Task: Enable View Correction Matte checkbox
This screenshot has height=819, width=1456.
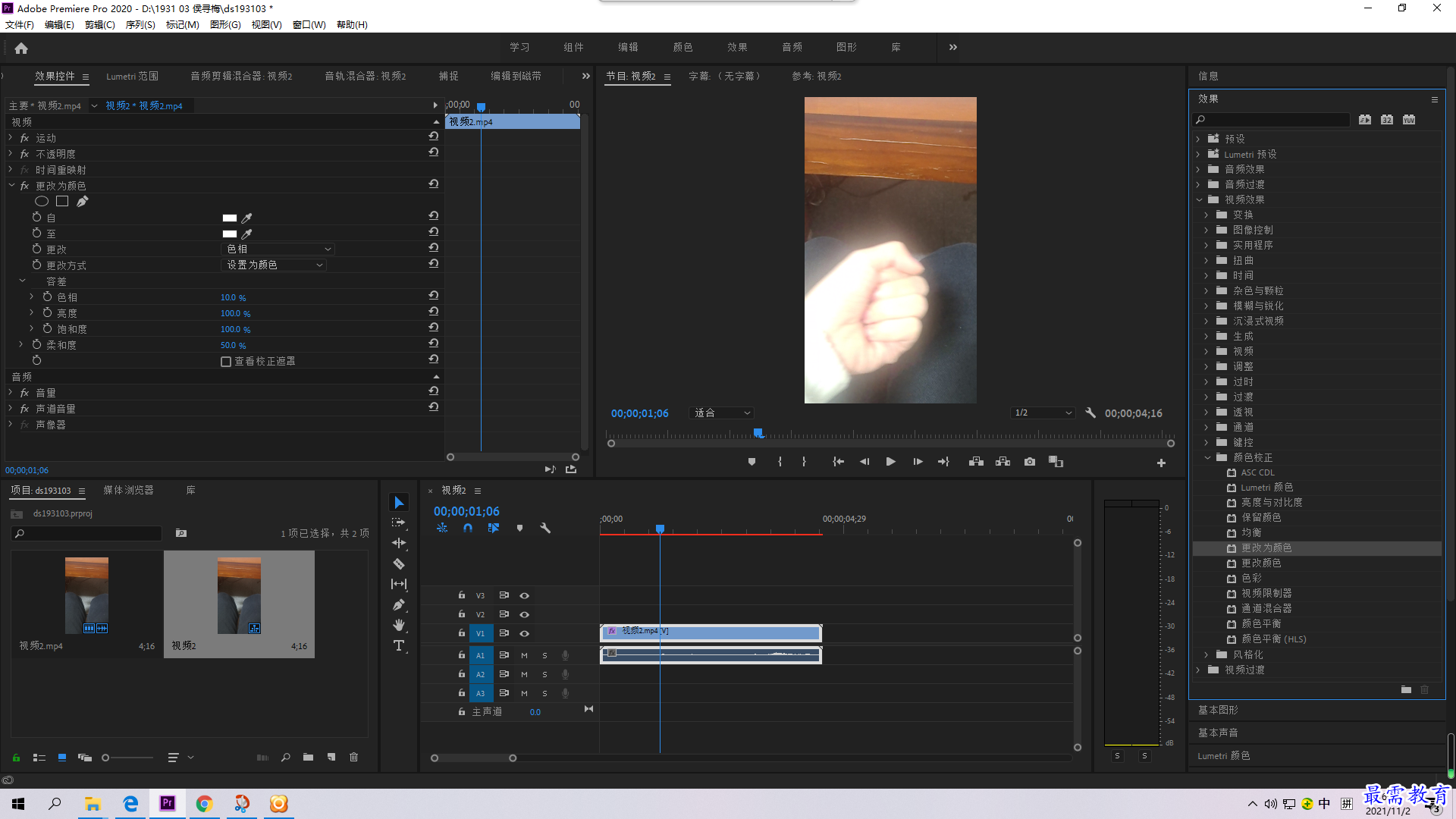Action: point(226,362)
